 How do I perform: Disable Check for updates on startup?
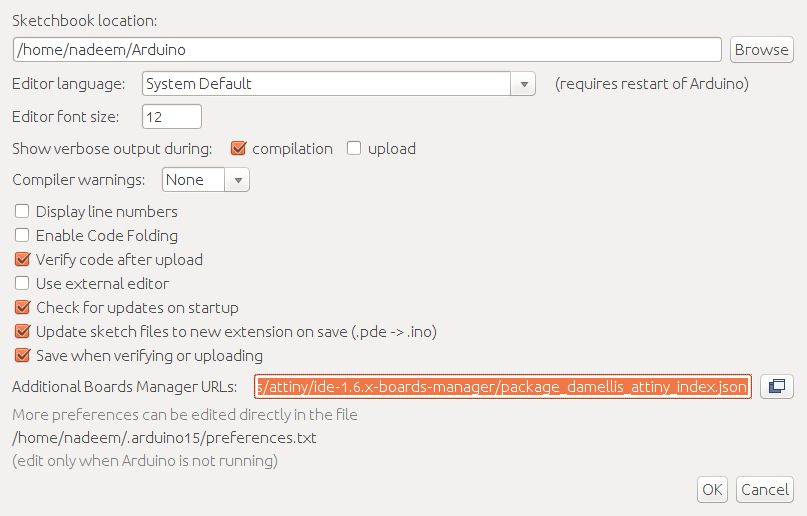22,307
